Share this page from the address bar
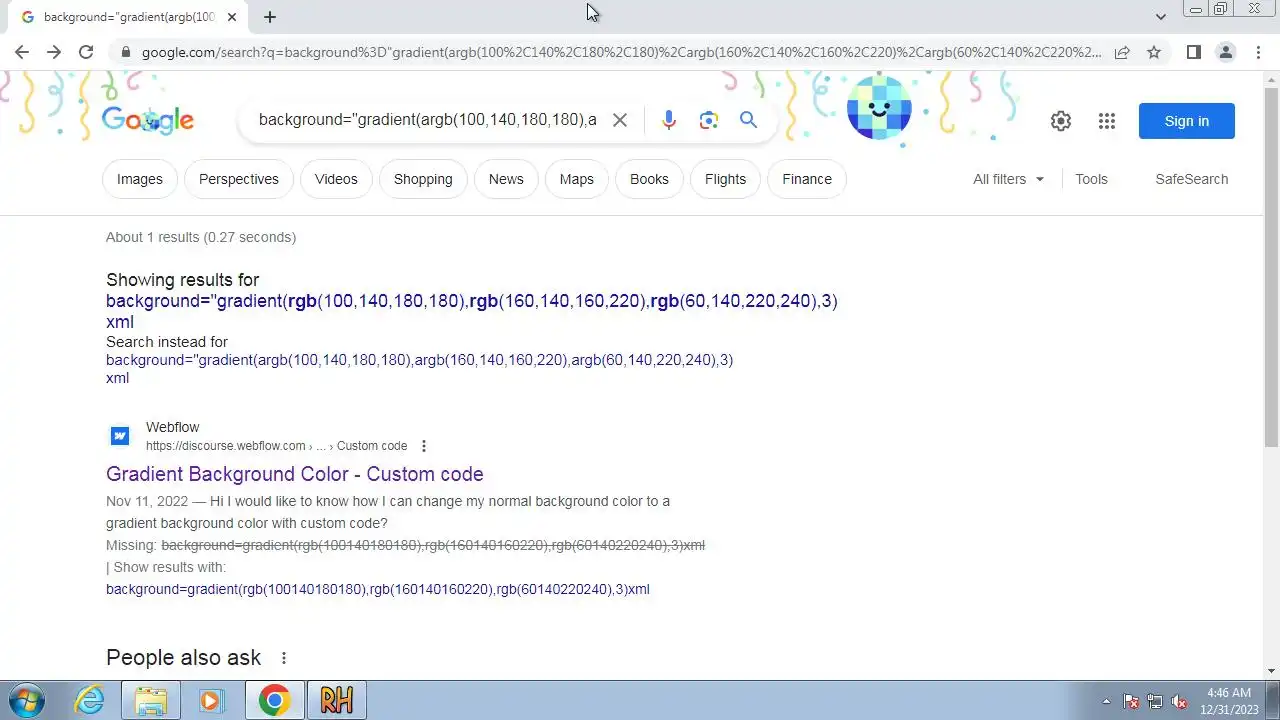The width and height of the screenshot is (1280, 720). (1122, 52)
